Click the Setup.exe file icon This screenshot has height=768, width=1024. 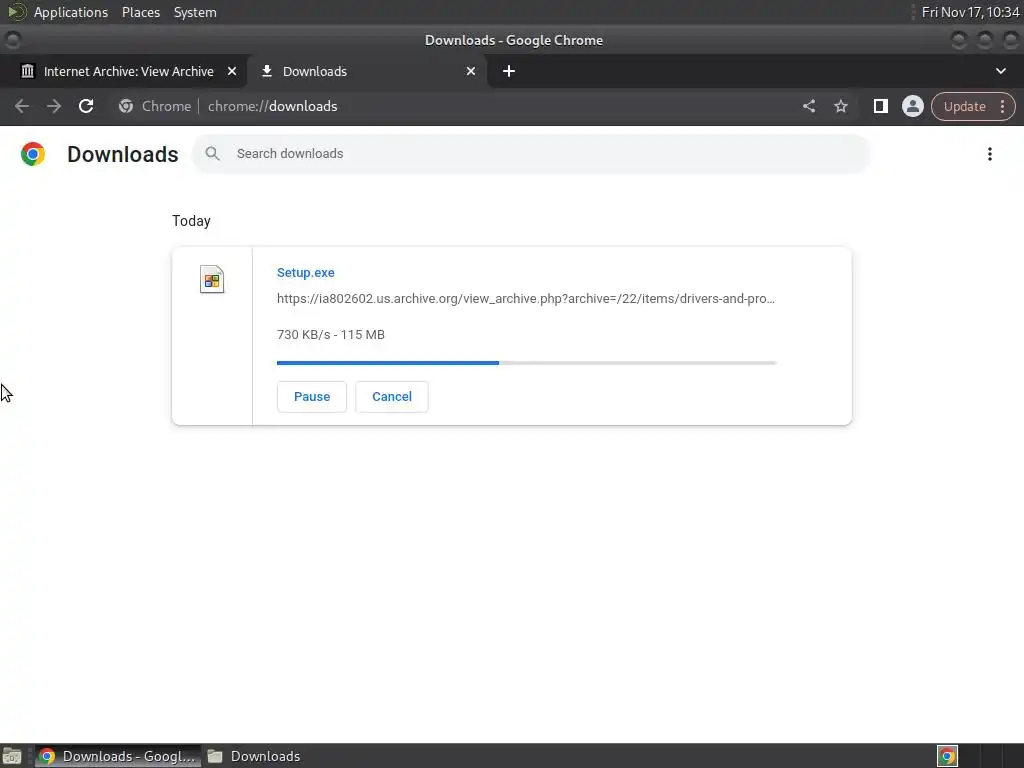[212, 280]
